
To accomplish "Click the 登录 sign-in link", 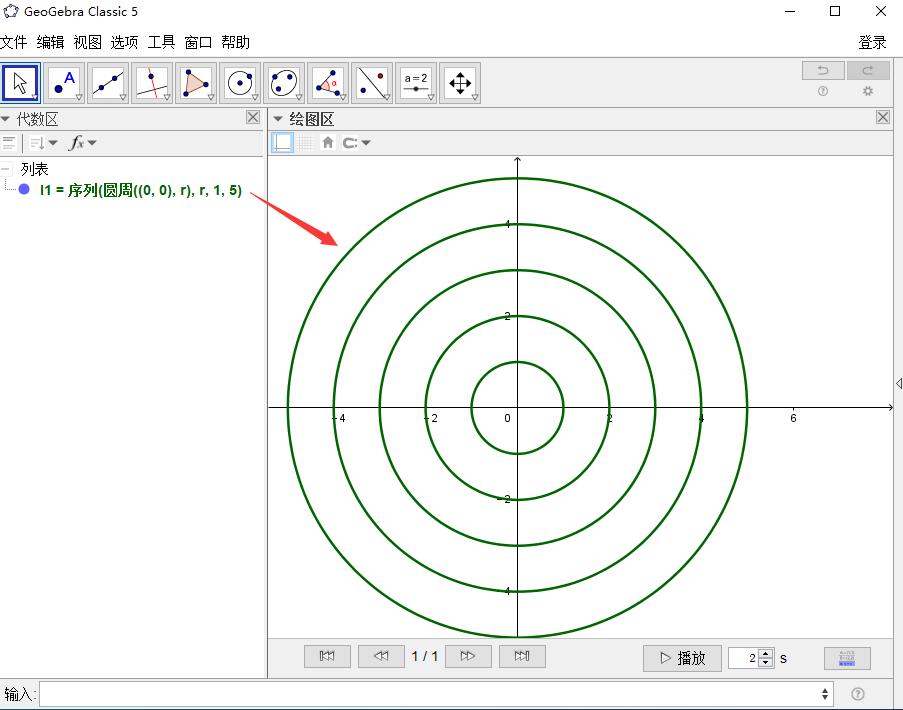I will tap(872, 42).
